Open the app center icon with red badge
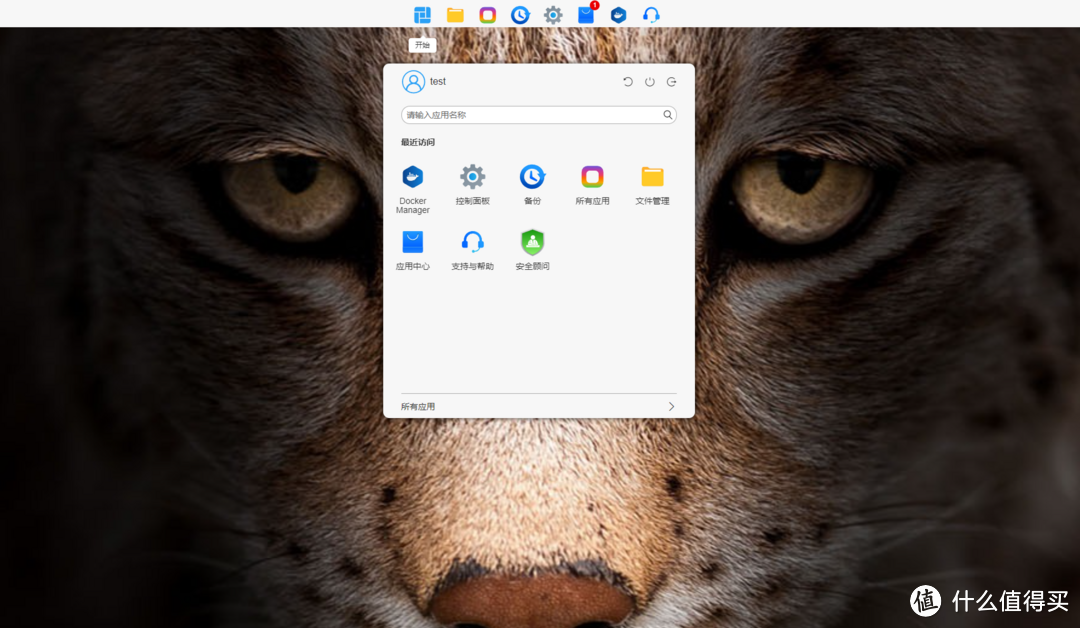Viewport: 1080px width, 628px height. [586, 15]
